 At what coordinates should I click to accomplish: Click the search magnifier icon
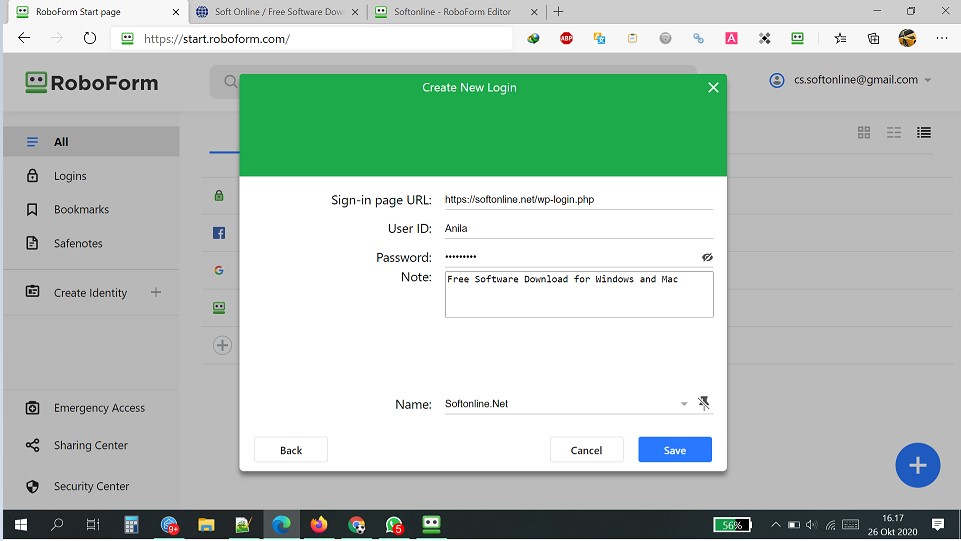(230, 81)
